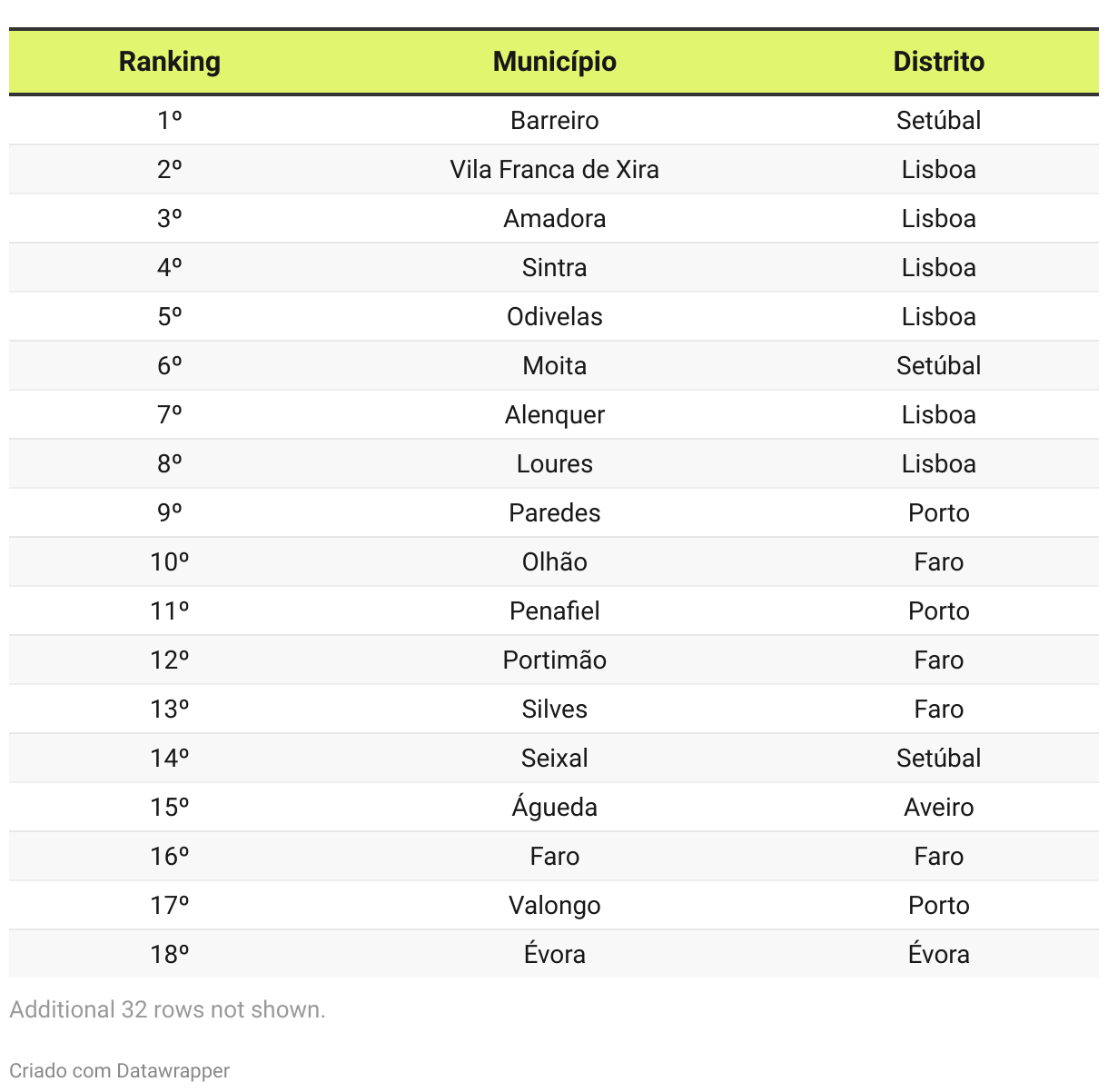Click the 18º ranking cell
Screen dimensions: 1108x1092
170,955
